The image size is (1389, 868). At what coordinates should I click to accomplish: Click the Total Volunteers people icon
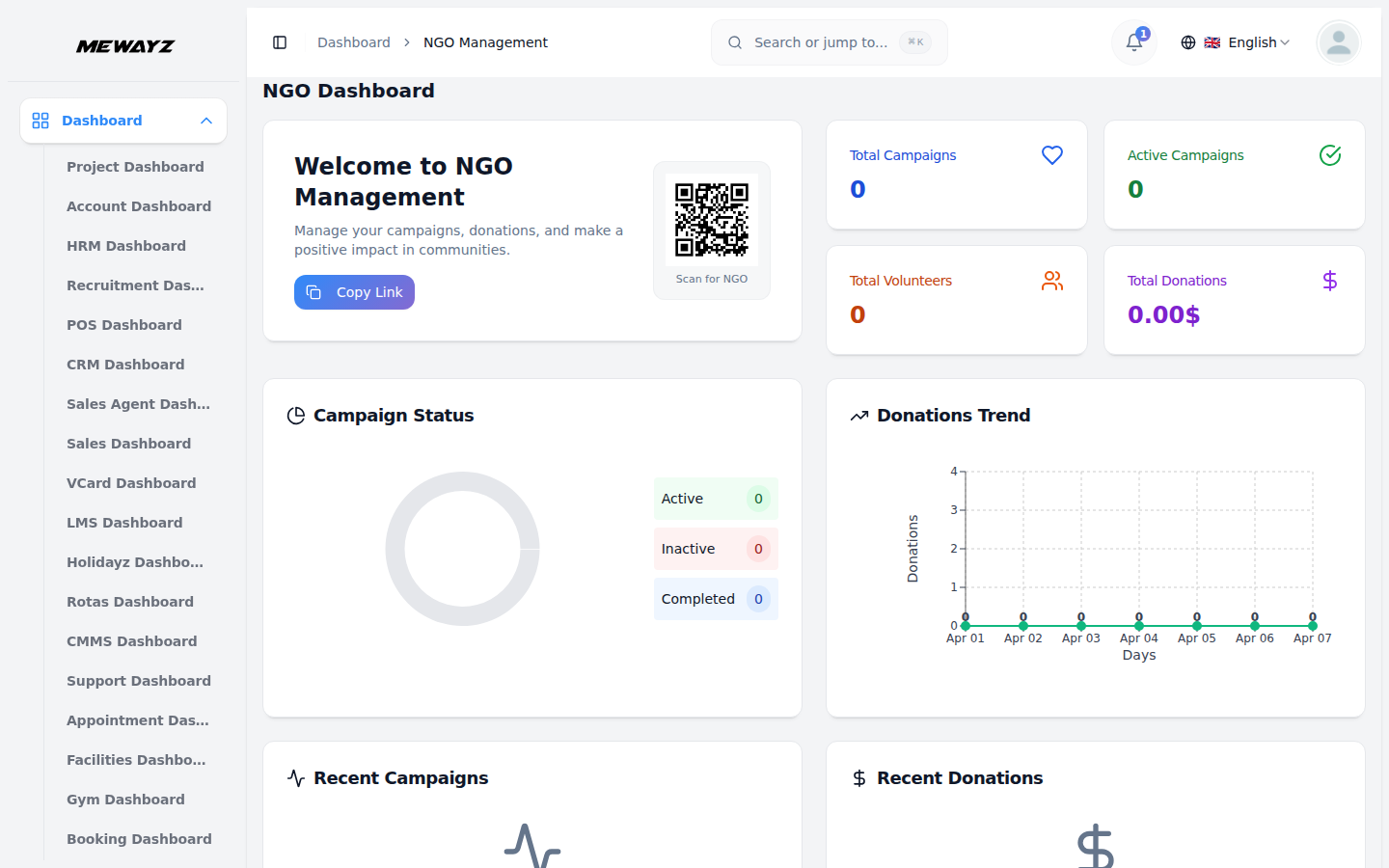[1051, 281]
